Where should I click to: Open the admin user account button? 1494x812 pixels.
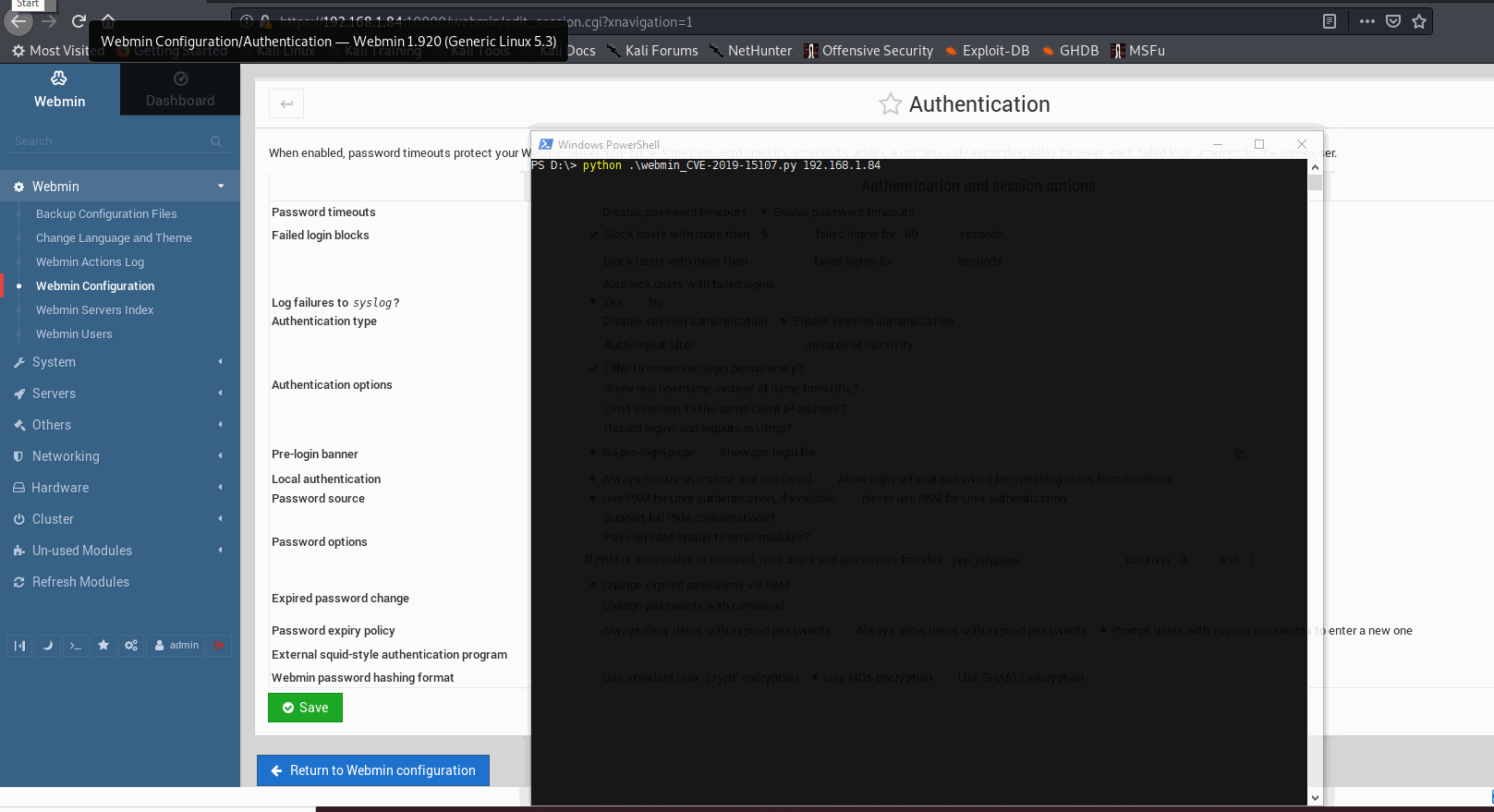point(176,645)
